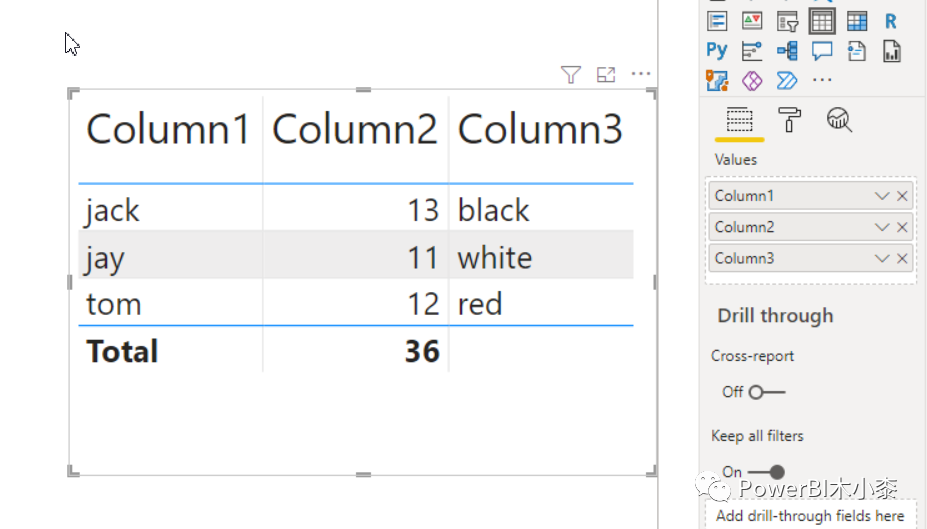This screenshot has height=529, width=927.
Task: Open more options ellipsis on table visual
Action: point(641,74)
